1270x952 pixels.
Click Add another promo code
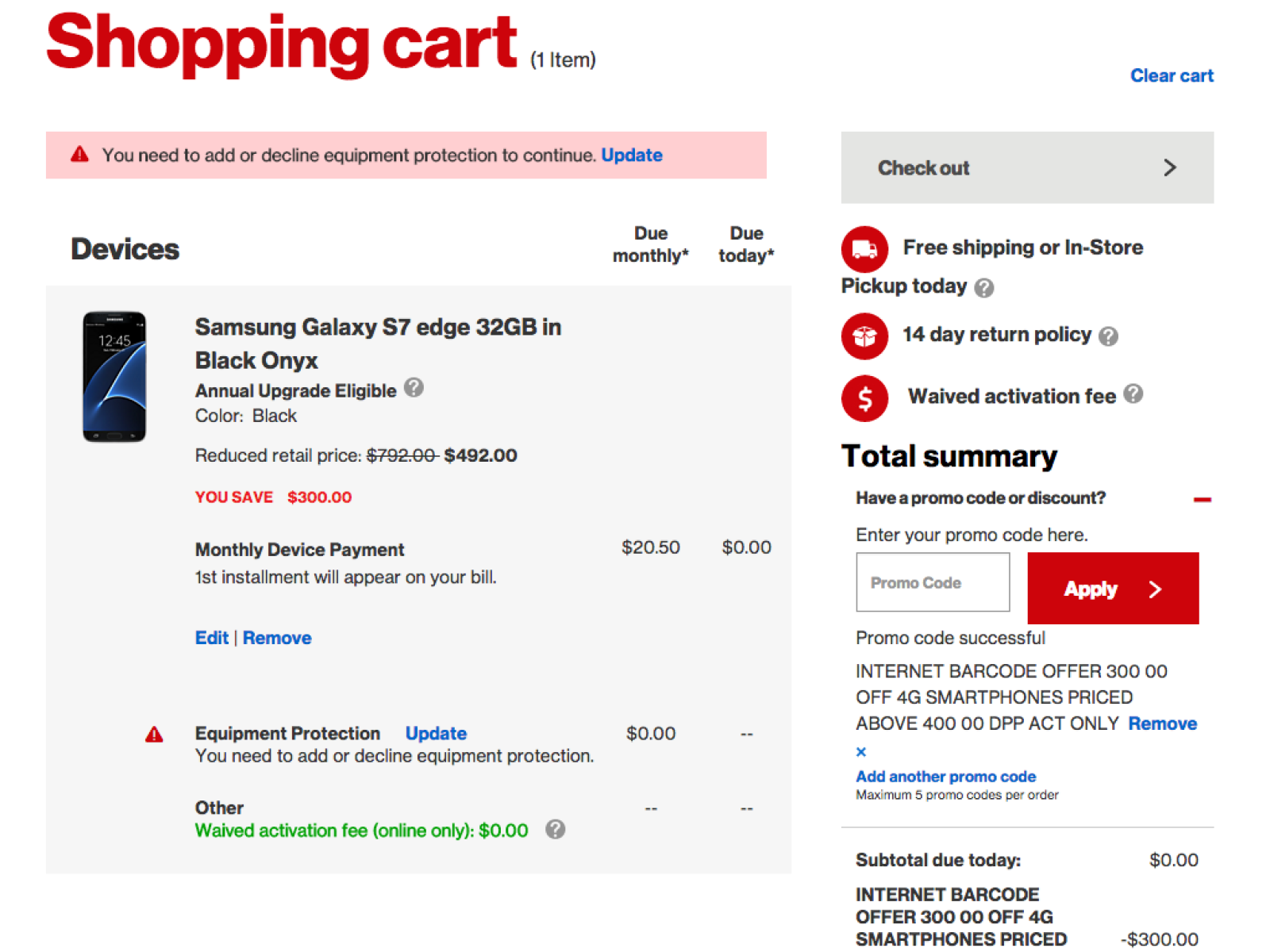(x=945, y=777)
